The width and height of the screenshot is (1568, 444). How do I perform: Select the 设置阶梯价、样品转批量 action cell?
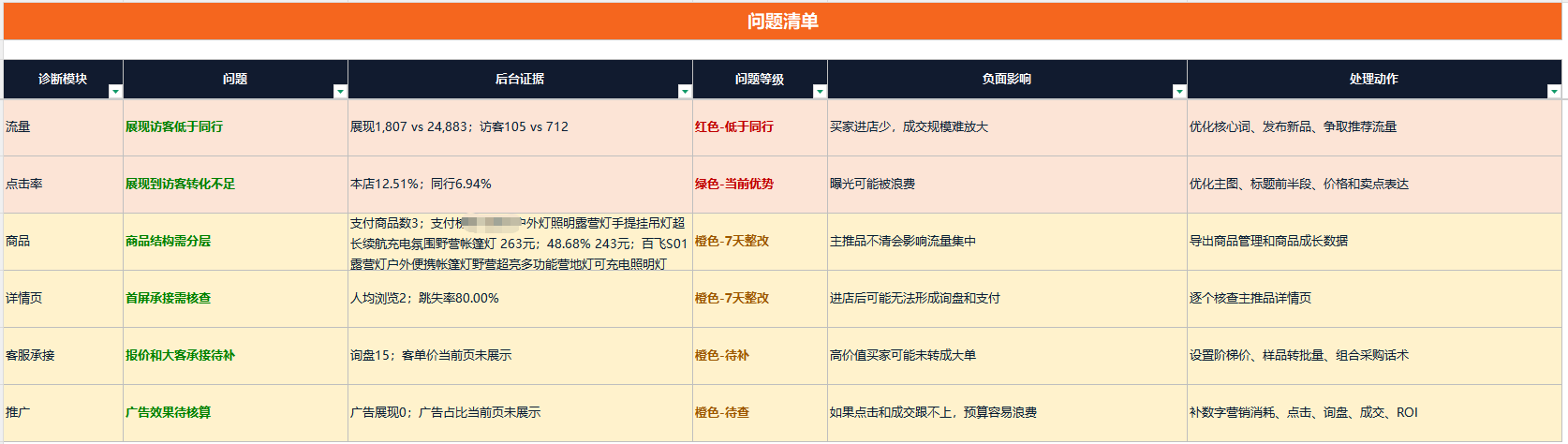click(x=1374, y=356)
